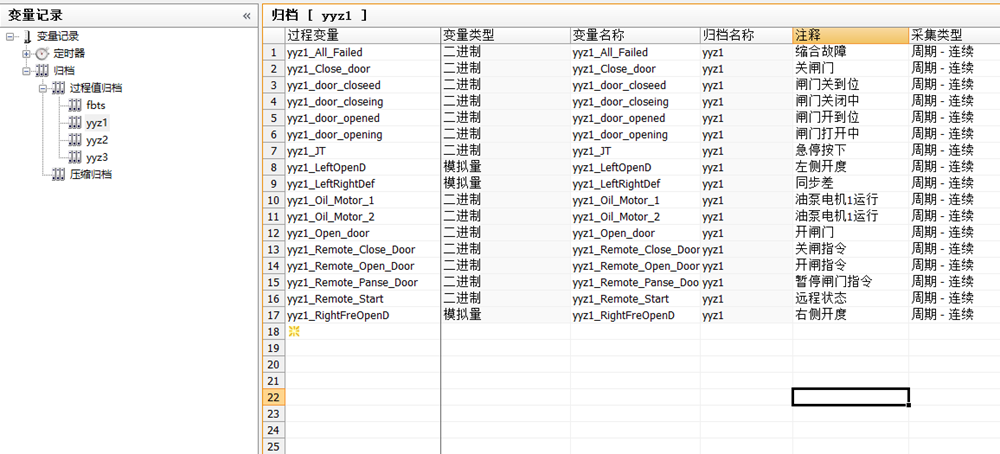Collapse the 归档 tree node
The width and height of the screenshot is (1000, 454).
point(26,71)
